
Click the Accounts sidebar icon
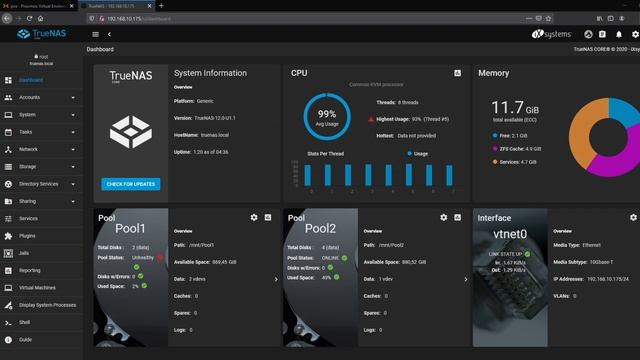pos(8,98)
